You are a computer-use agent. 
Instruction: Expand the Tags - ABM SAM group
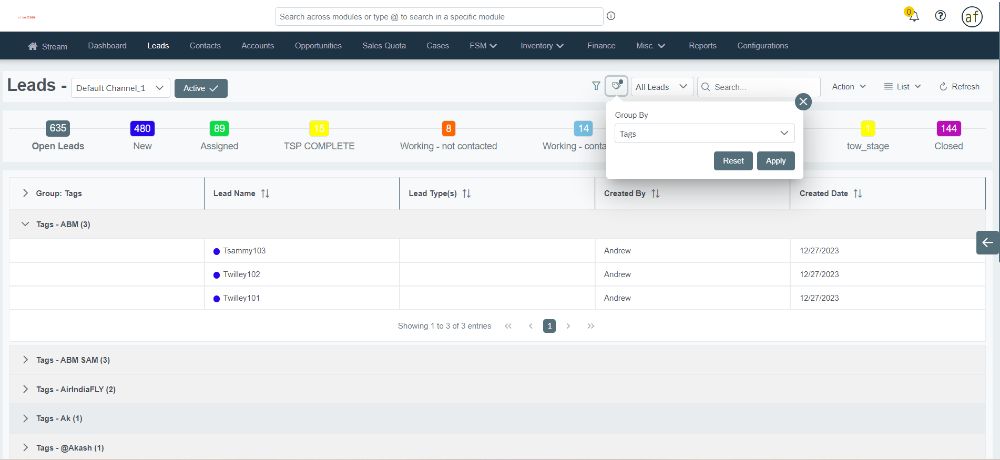point(25,360)
